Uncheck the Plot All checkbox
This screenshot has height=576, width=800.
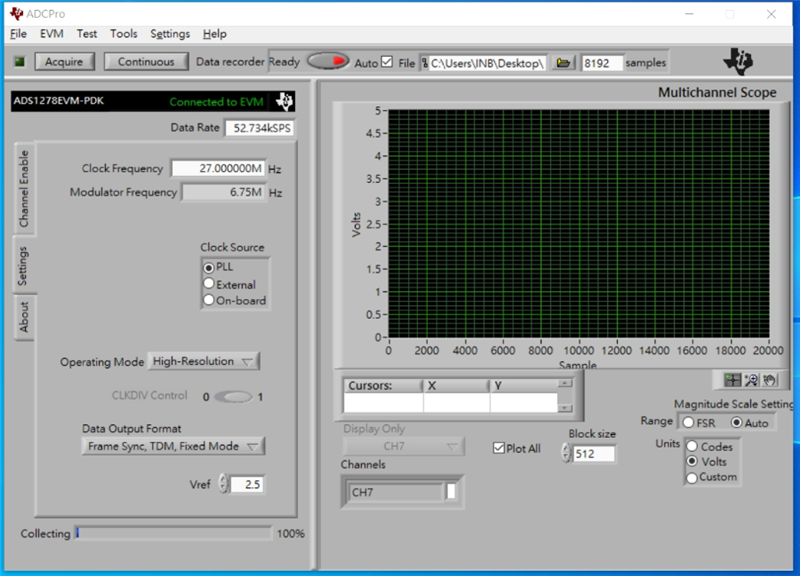pos(500,448)
